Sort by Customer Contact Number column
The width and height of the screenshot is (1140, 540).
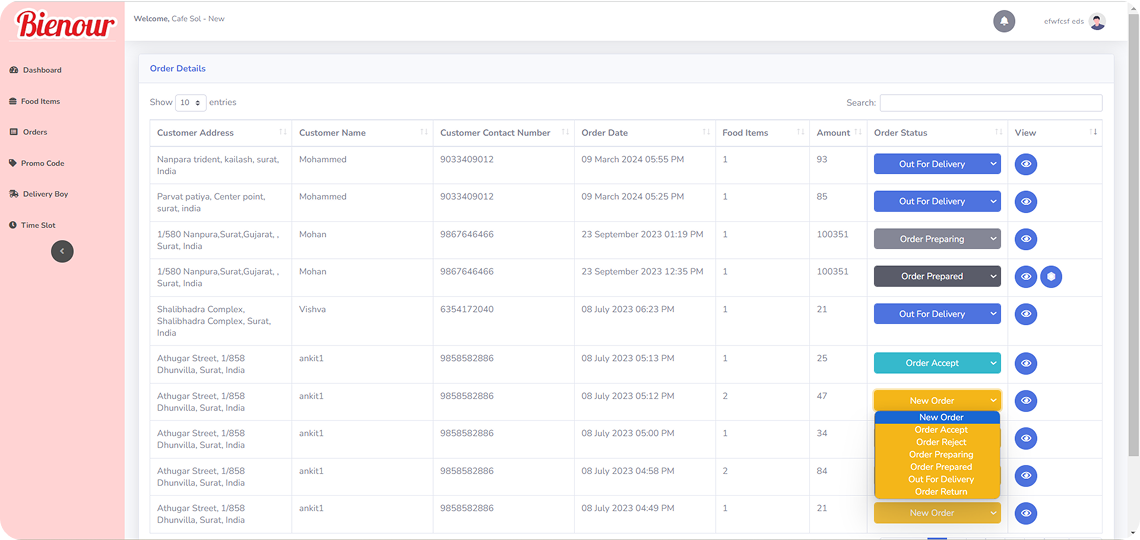(x=503, y=133)
